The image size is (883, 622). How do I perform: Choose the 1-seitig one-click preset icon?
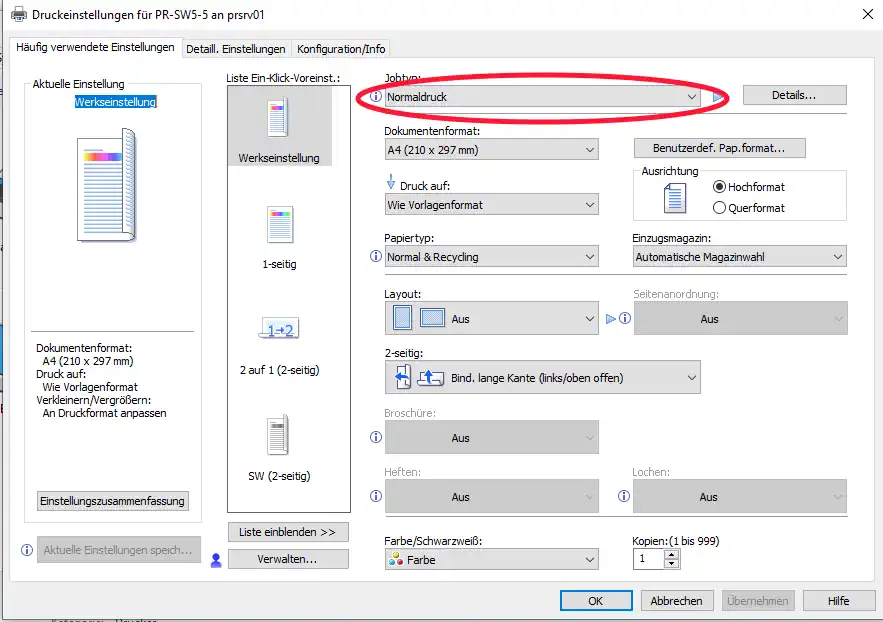279,225
